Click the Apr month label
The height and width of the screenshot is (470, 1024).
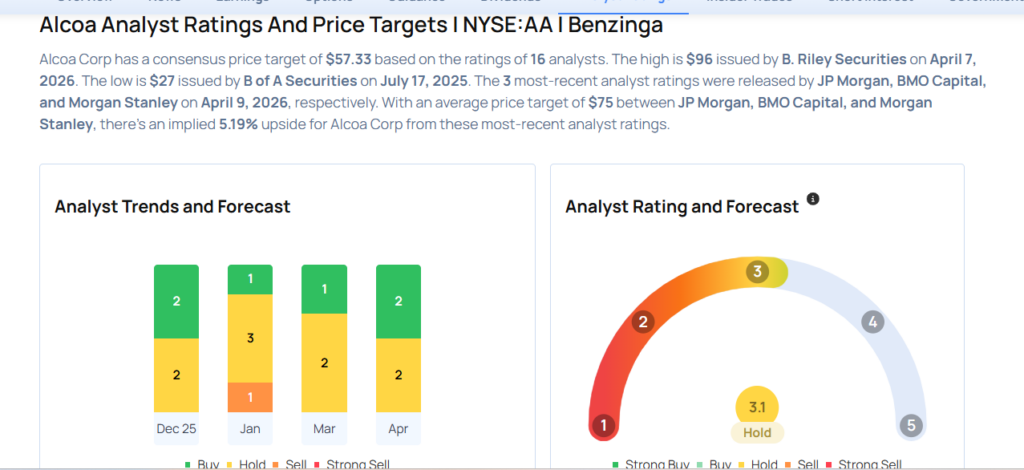tap(399, 429)
